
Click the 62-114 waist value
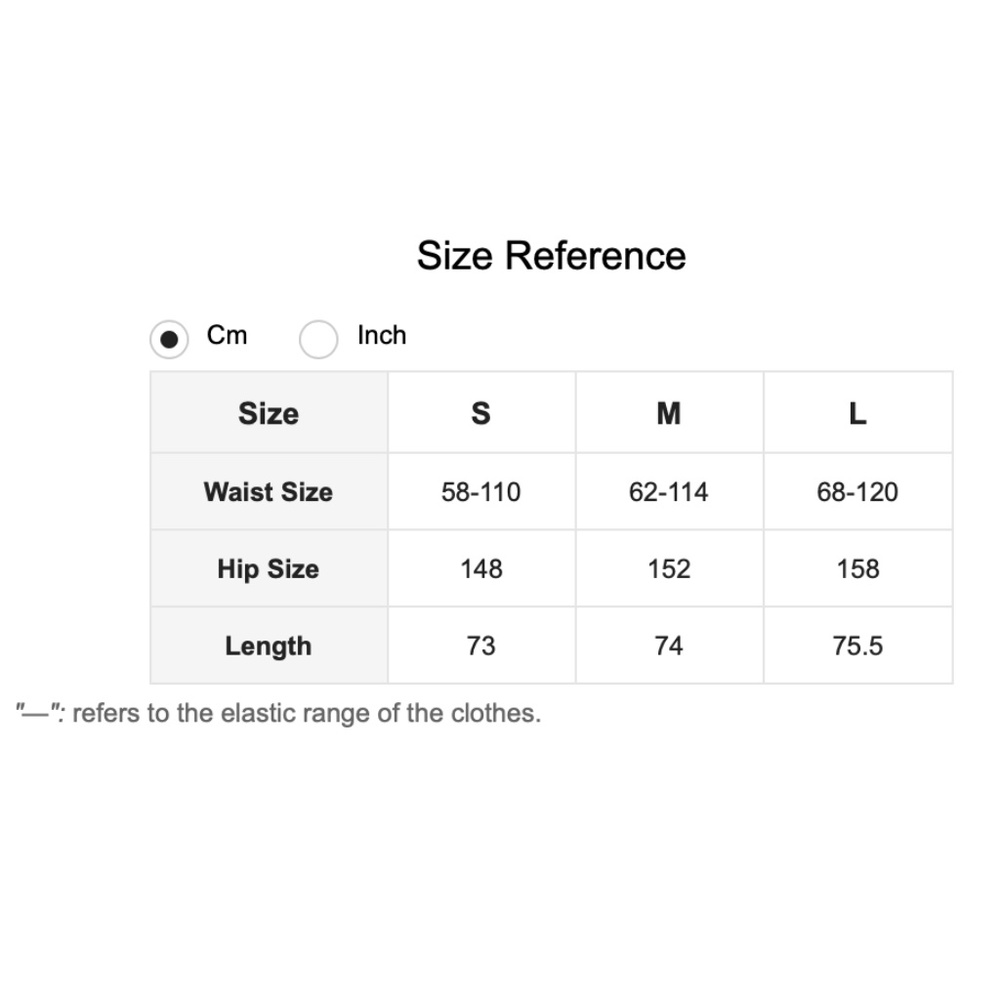pyautogui.click(x=669, y=492)
